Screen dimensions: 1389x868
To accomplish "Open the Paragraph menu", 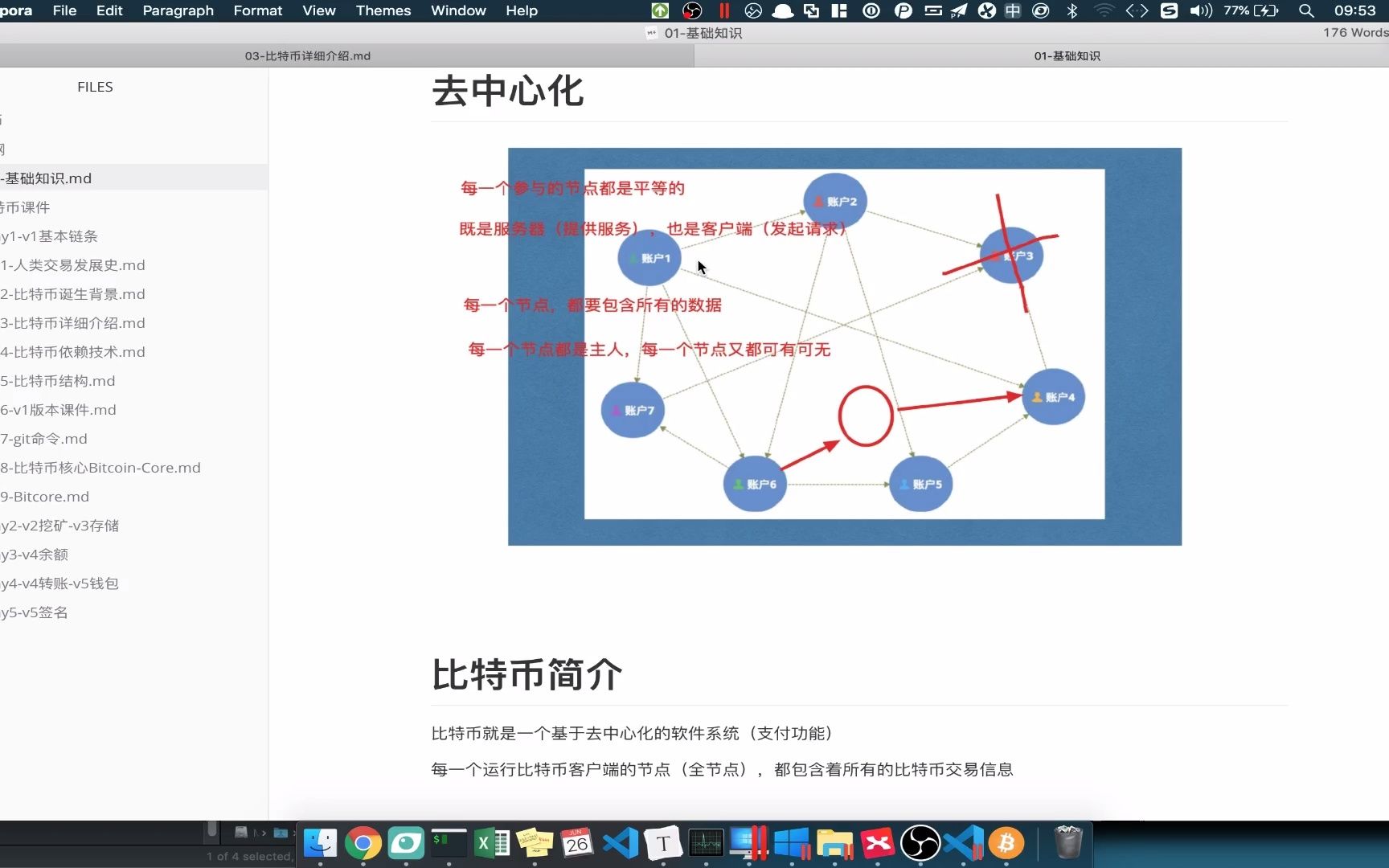I will click(178, 10).
